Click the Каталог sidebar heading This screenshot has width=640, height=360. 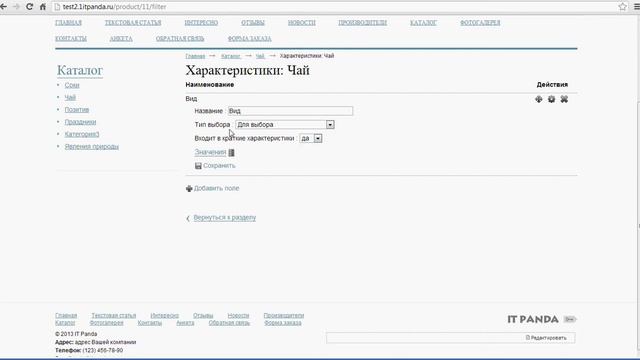(80, 70)
